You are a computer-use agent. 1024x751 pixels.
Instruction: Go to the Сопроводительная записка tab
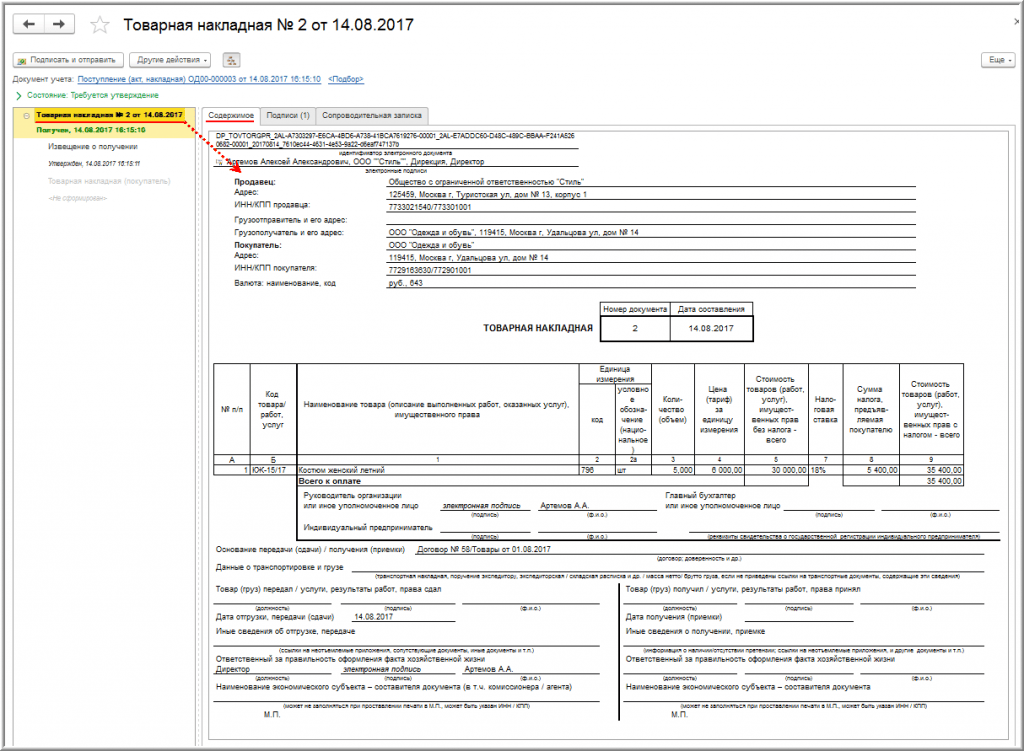[372, 115]
